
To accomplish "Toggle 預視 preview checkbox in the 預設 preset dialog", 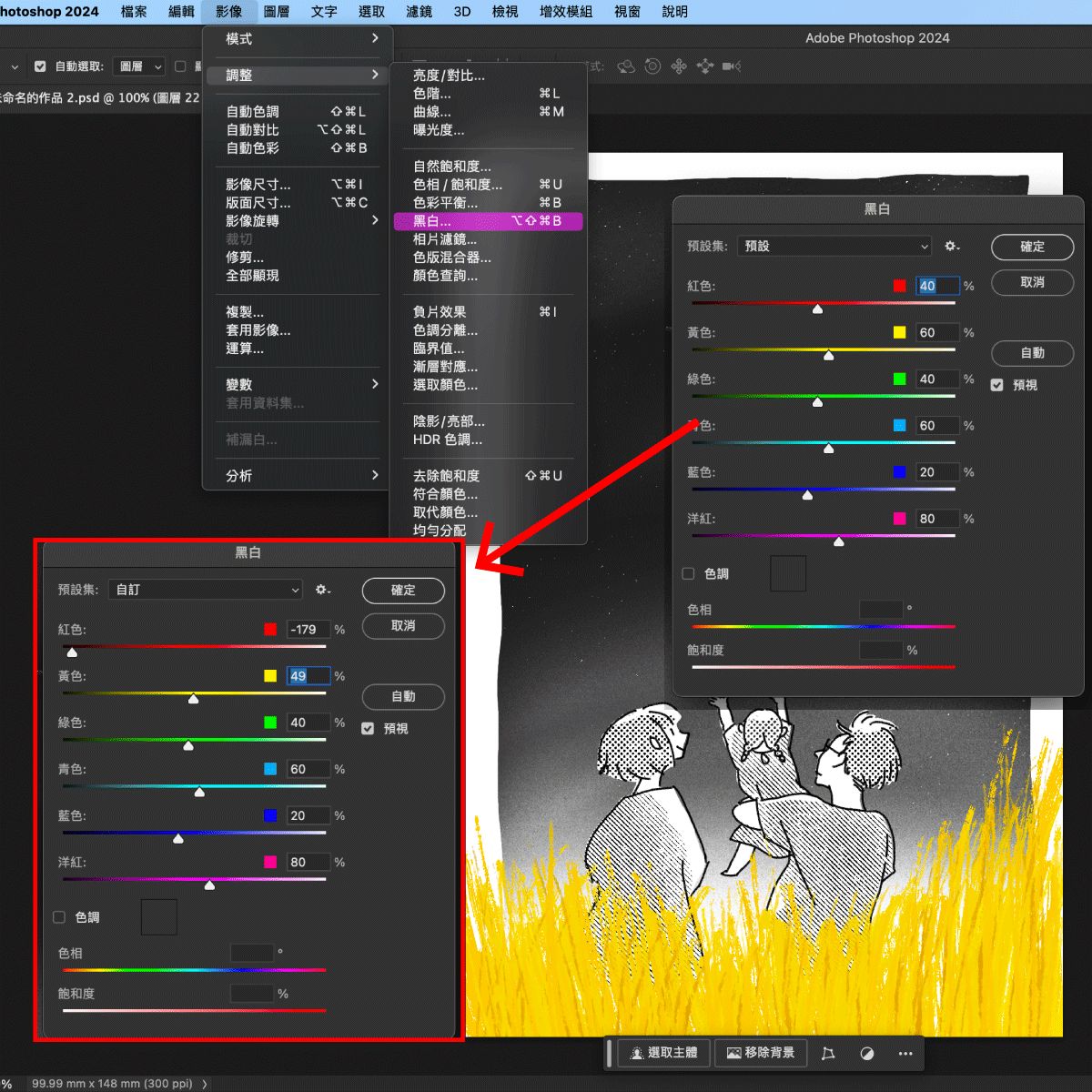I will [x=997, y=385].
